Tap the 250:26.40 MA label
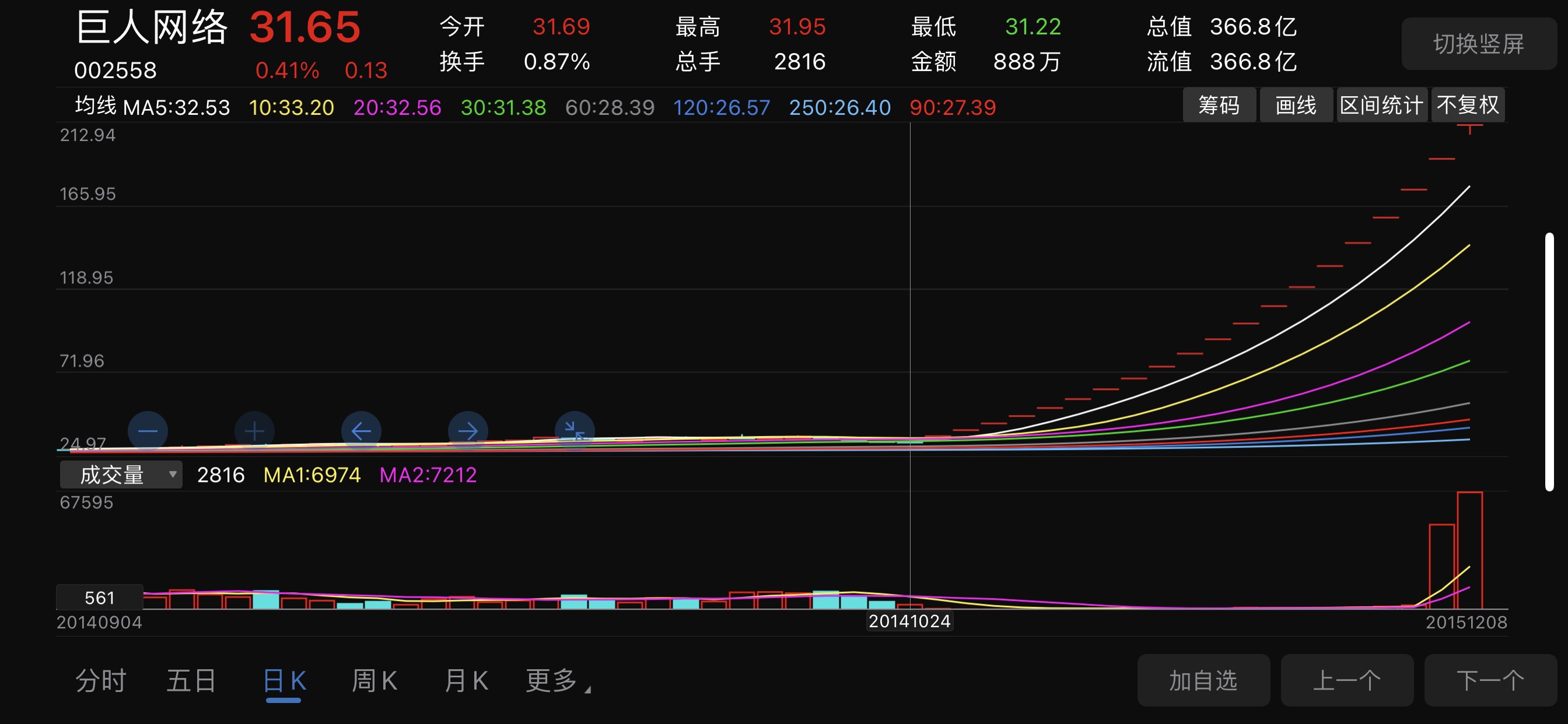This screenshot has width=1568, height=724. pyautogui.click(x=840, y=108)
